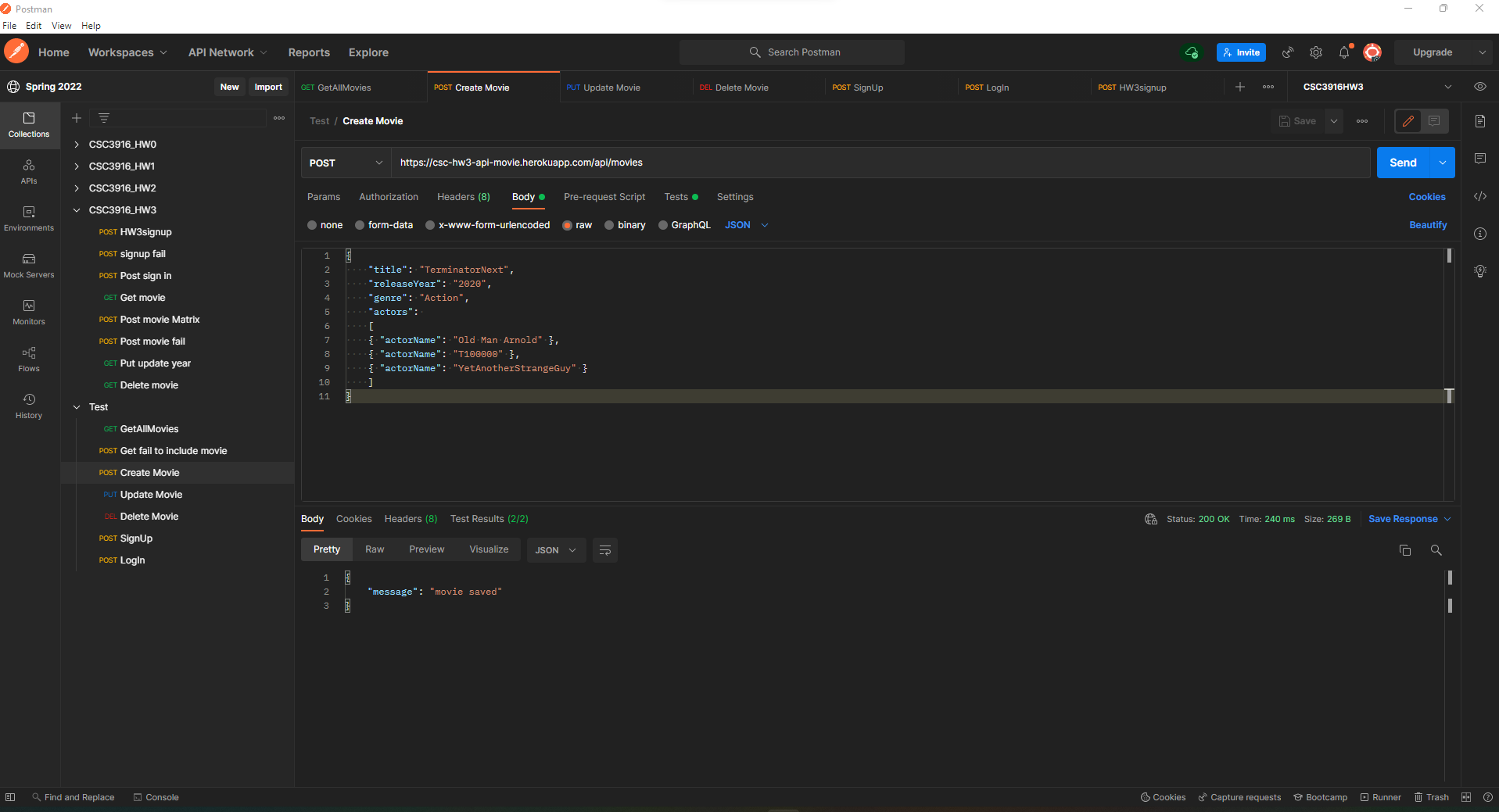Click the request URL input field
The height and width of the screenshot is (812, 1499).
pos(880,163)
